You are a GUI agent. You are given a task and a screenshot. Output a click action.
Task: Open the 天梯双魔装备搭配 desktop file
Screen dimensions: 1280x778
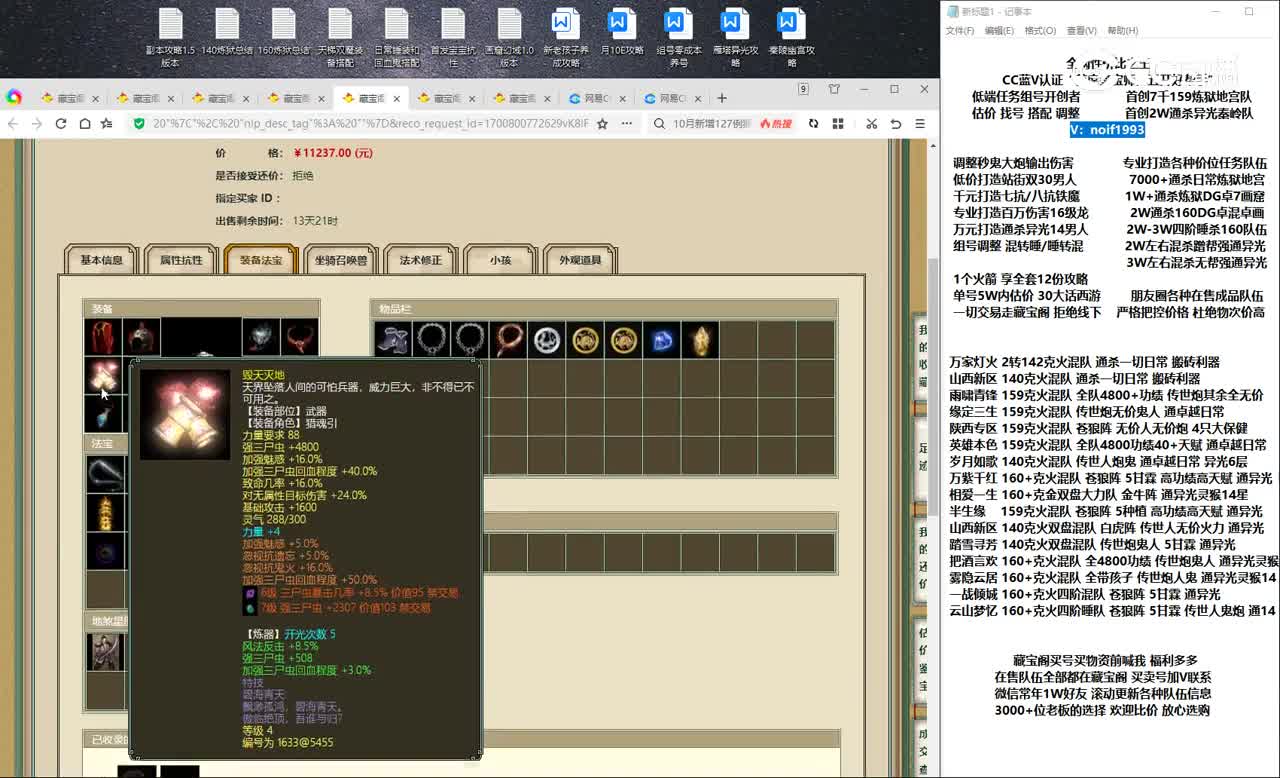point(340,38)
